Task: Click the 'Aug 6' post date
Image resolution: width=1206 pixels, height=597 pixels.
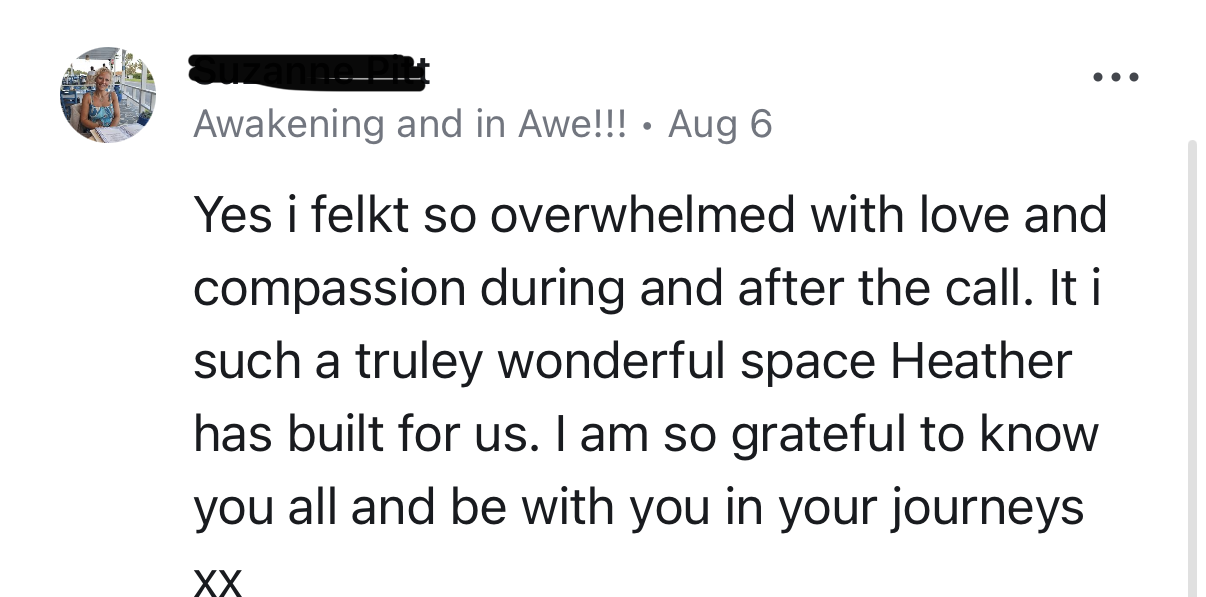Action: click(720, 125)
